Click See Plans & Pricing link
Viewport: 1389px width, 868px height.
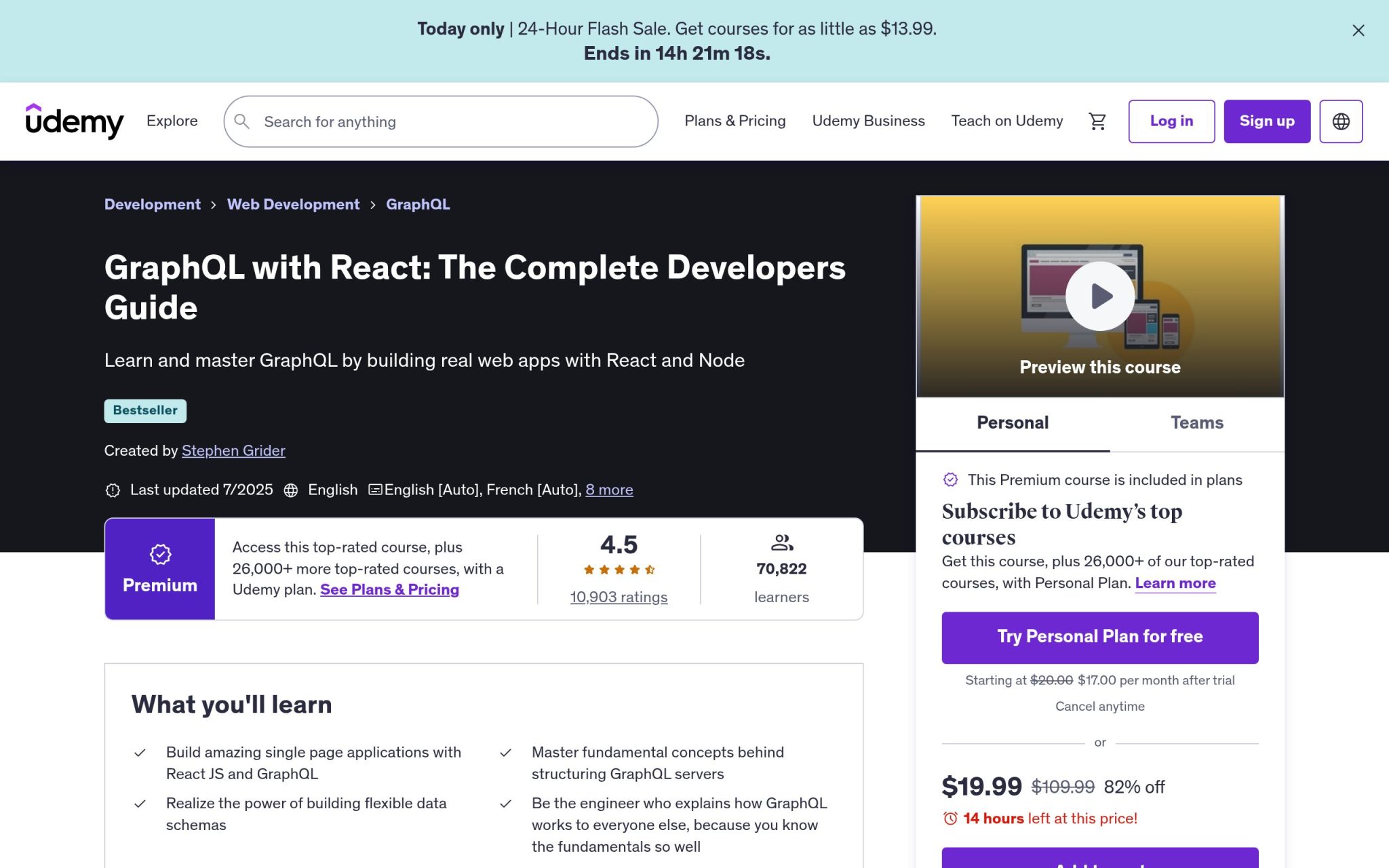[x=389, y=589]
